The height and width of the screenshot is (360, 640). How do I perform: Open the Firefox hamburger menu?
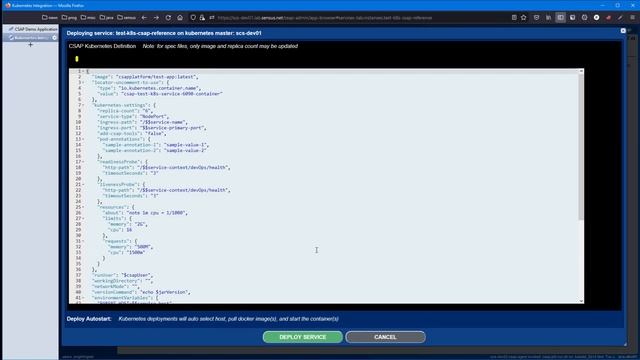[633, 18]
